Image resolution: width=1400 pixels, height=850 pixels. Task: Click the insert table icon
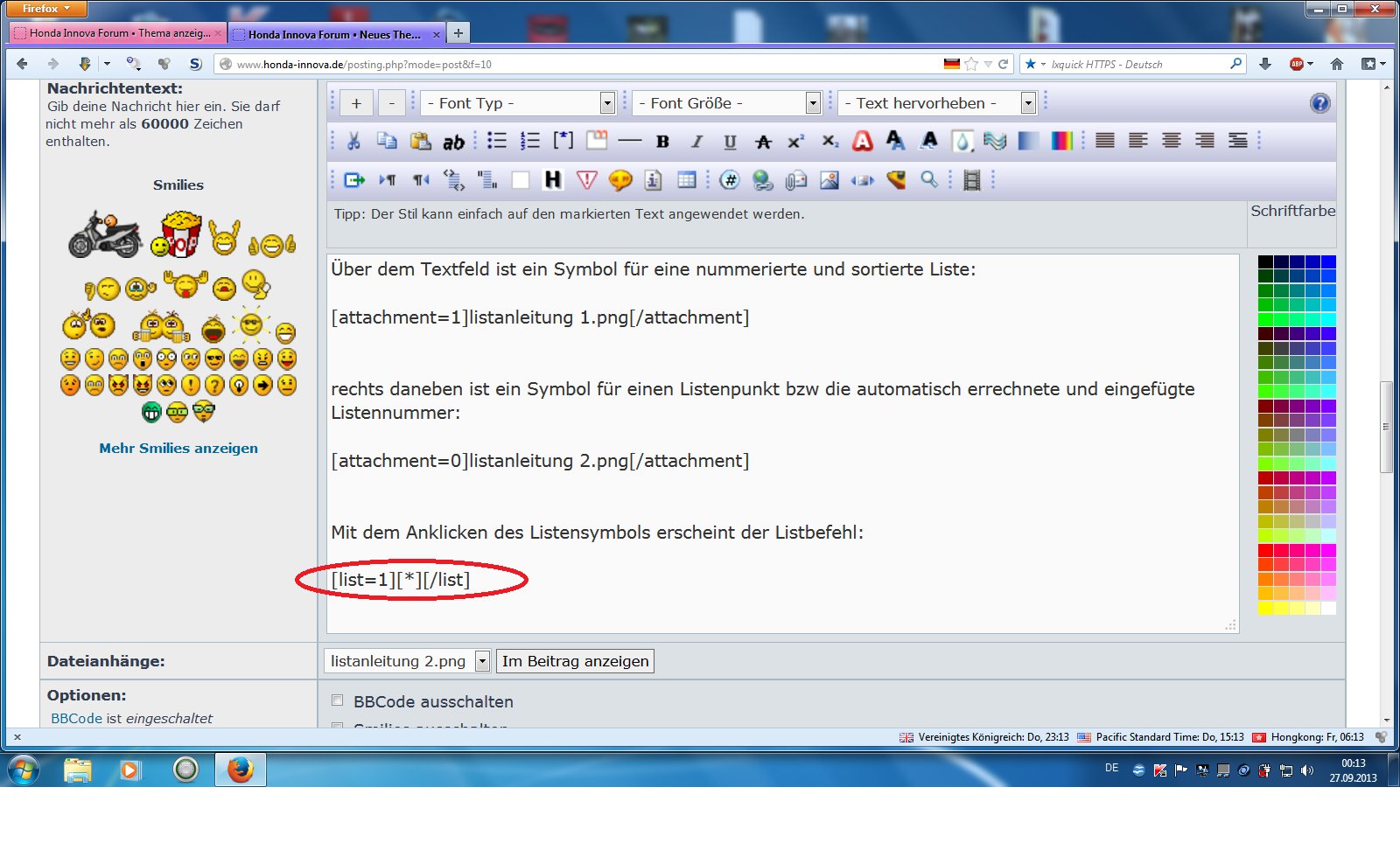click(x=687, y=180)
